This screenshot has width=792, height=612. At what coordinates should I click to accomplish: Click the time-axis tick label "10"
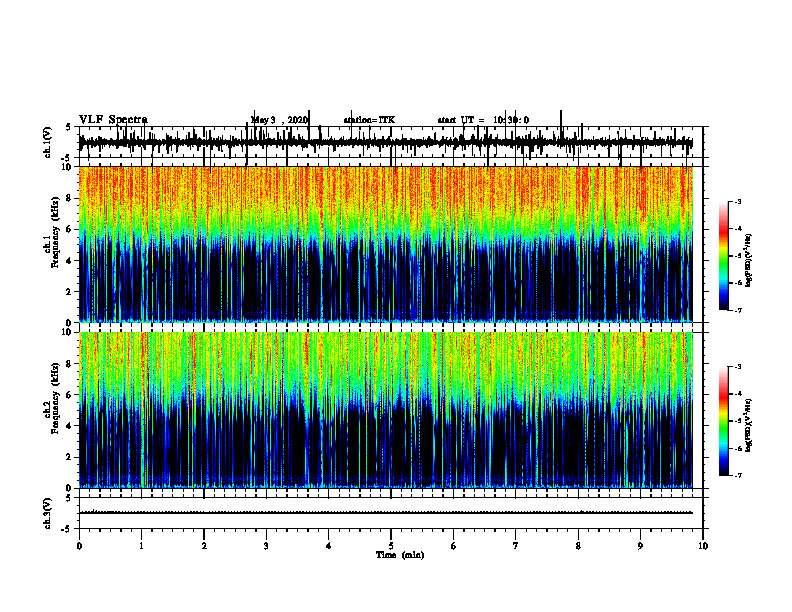[x=703, y=546]
